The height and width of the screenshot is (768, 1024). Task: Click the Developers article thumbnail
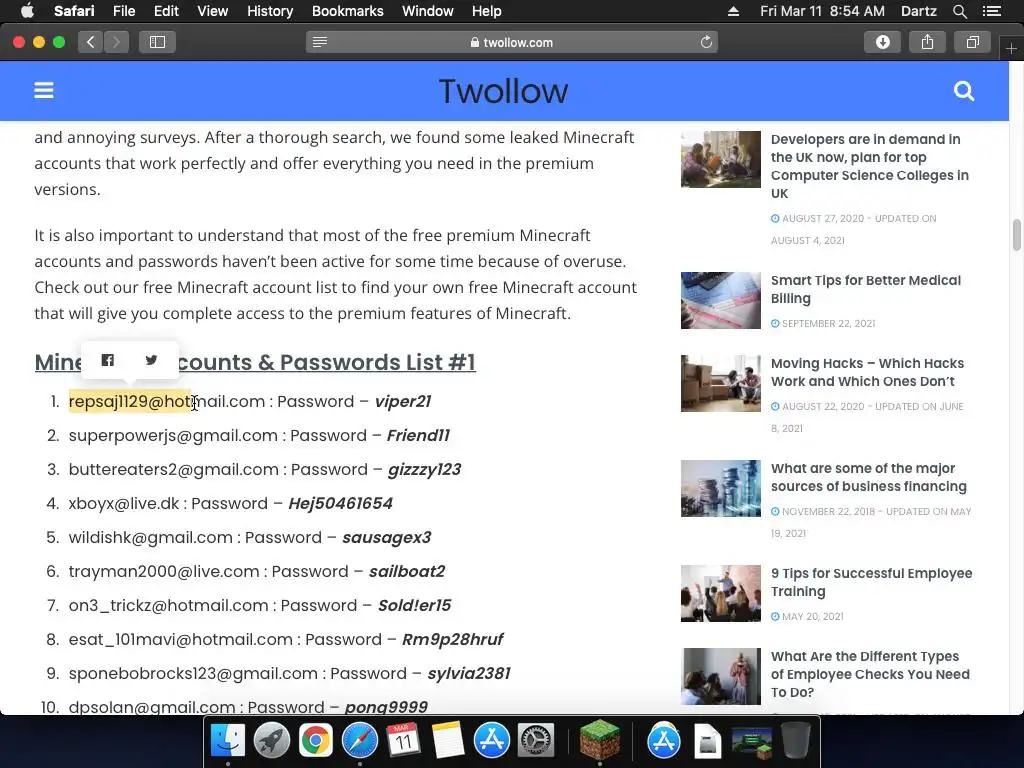coord(720,159)
